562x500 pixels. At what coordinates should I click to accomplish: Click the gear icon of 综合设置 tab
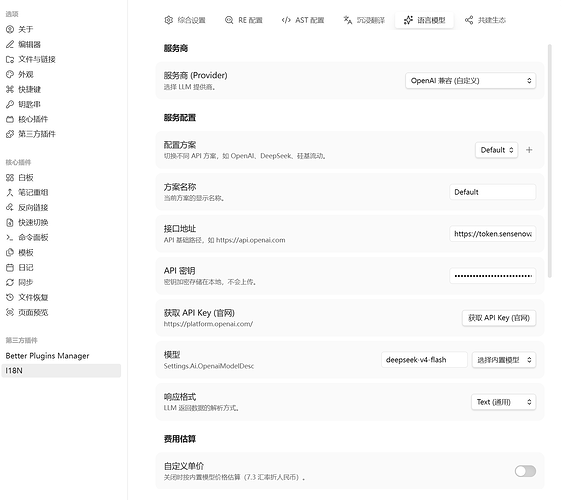(x=168, y=20)
